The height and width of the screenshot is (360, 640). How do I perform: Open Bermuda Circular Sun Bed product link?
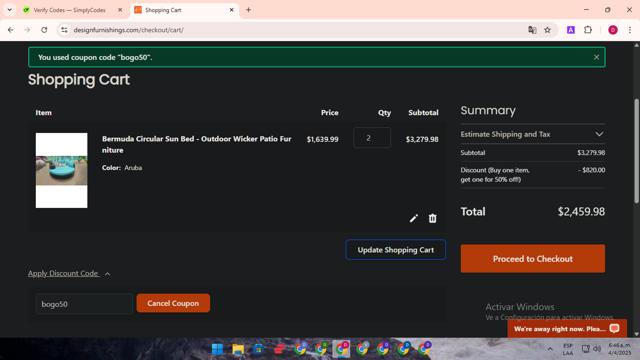point(196,144)
